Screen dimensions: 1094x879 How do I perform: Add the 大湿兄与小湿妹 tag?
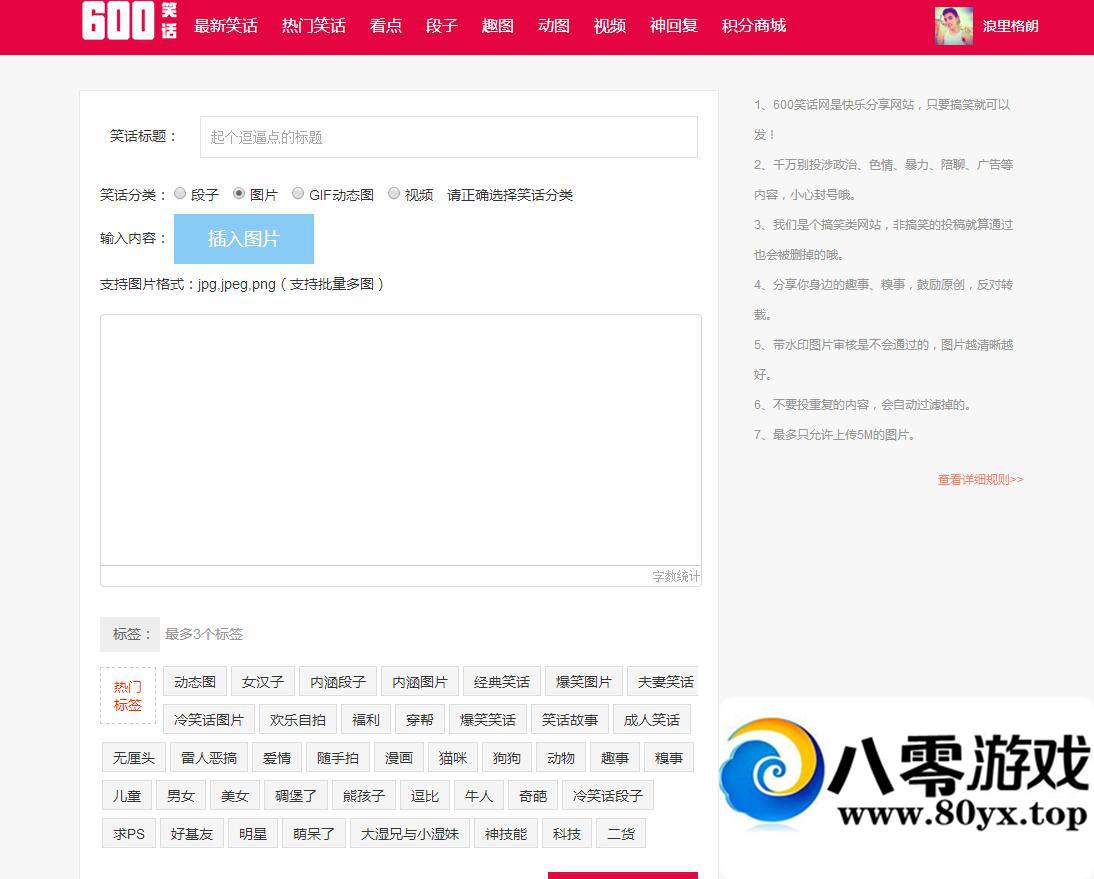tap(409, 834)
